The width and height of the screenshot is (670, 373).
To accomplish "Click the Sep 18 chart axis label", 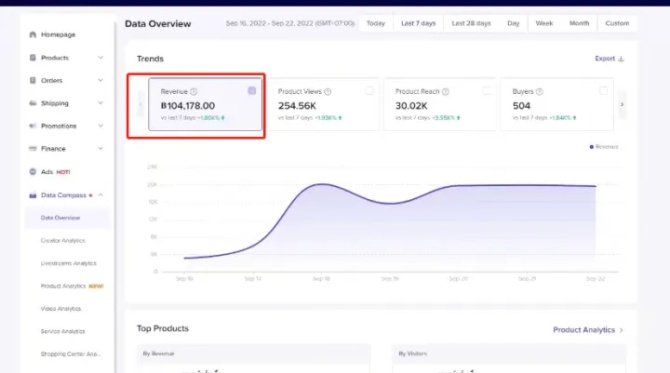I will (x=321, y=279).
